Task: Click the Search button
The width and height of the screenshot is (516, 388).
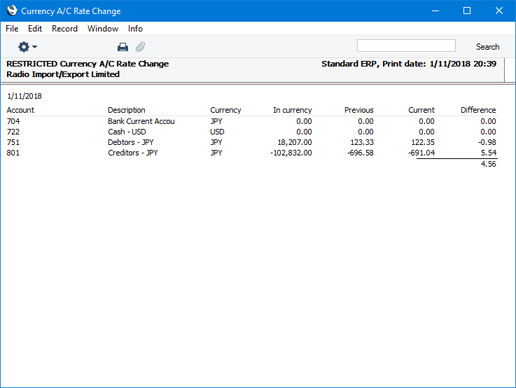Action: pos(487,47)
